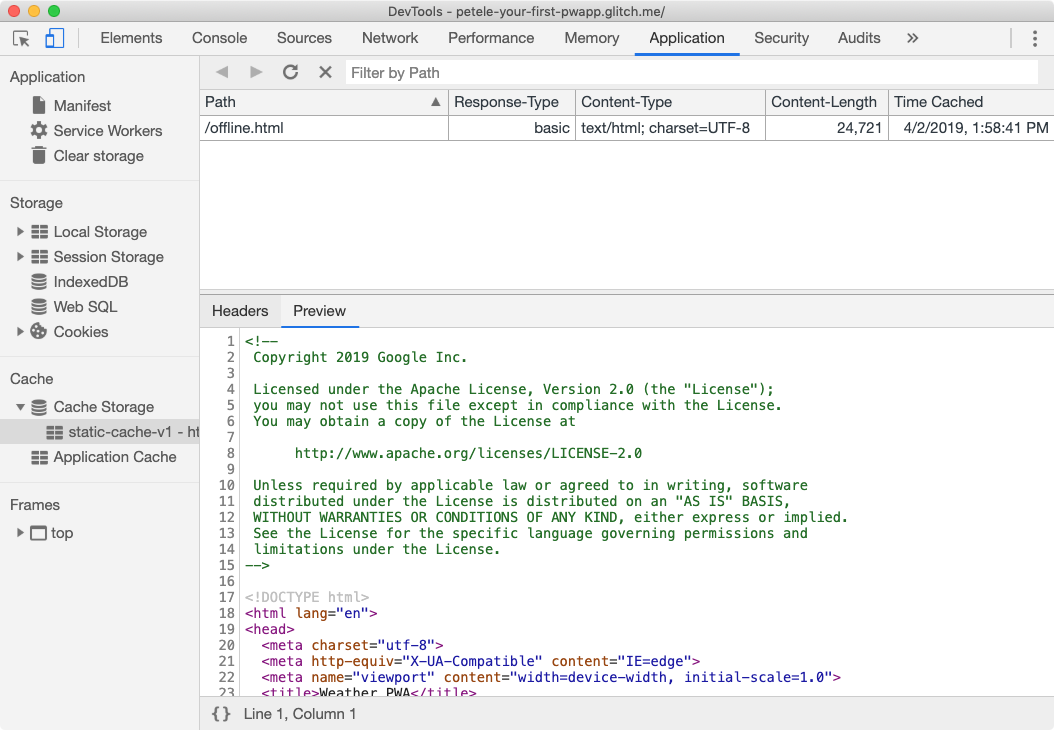Expand the Local Storage tree node

click(20, 232)
